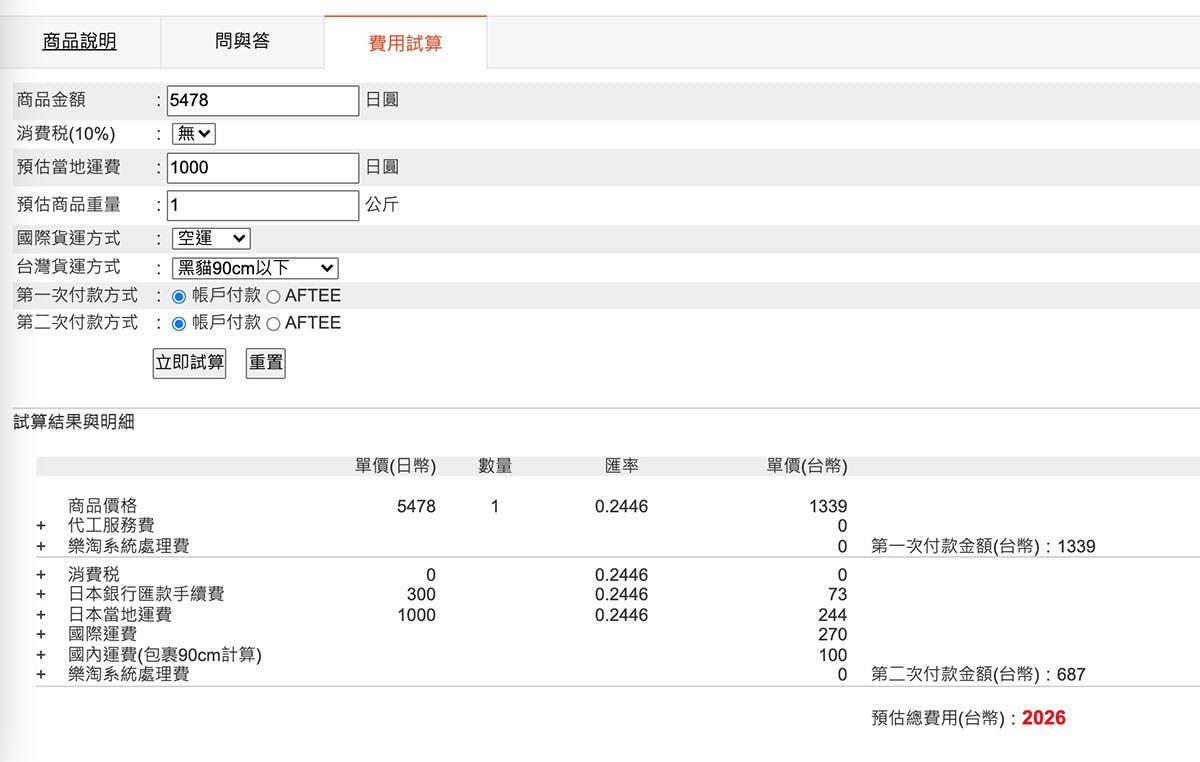The width and height of the screenshot is (1200, 762).
Task: Focus the 預估當地運費 input field
Action: click(x=262, y=168)
